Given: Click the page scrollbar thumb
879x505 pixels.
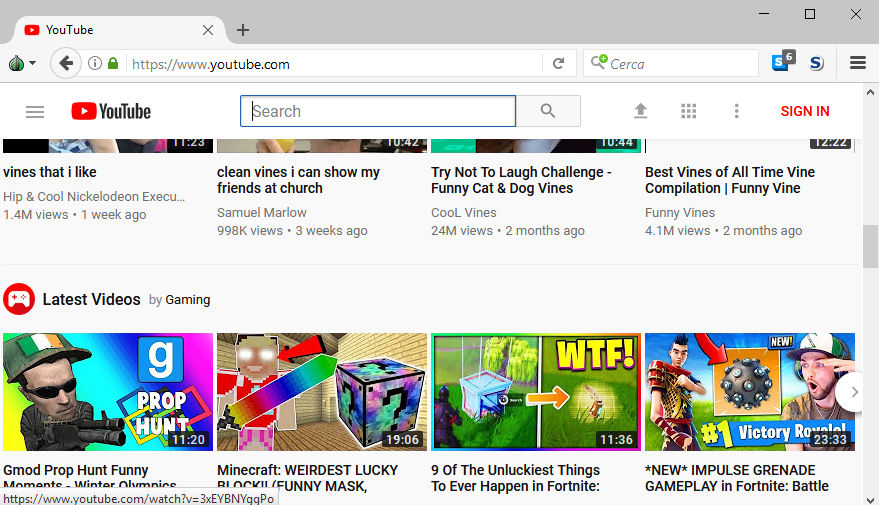Looking at the screenshot, I should pyautogui.click(x=870, y=247).
